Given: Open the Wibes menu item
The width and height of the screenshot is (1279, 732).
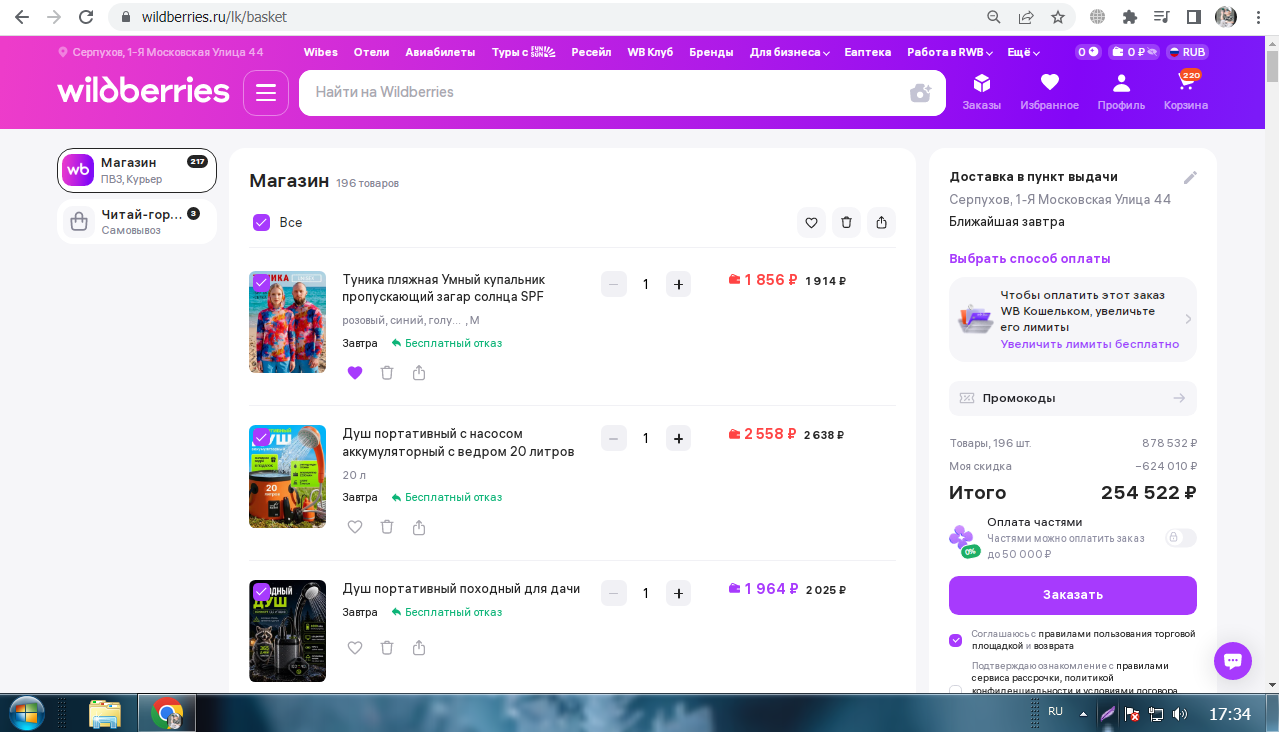Looking at the screenshot, I should (x=321, y=52).
